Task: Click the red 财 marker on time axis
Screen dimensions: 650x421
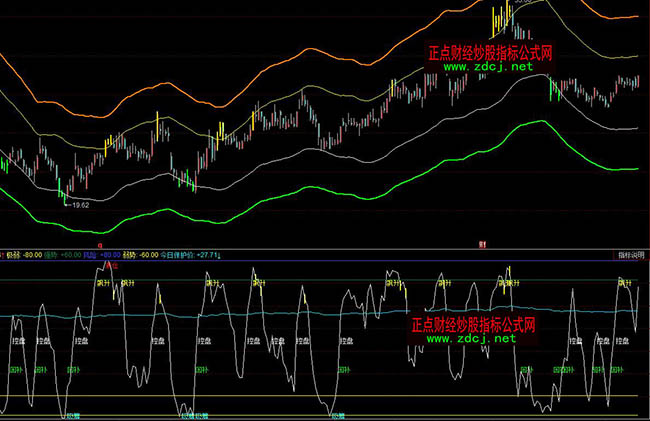Action: click(482, 244)
